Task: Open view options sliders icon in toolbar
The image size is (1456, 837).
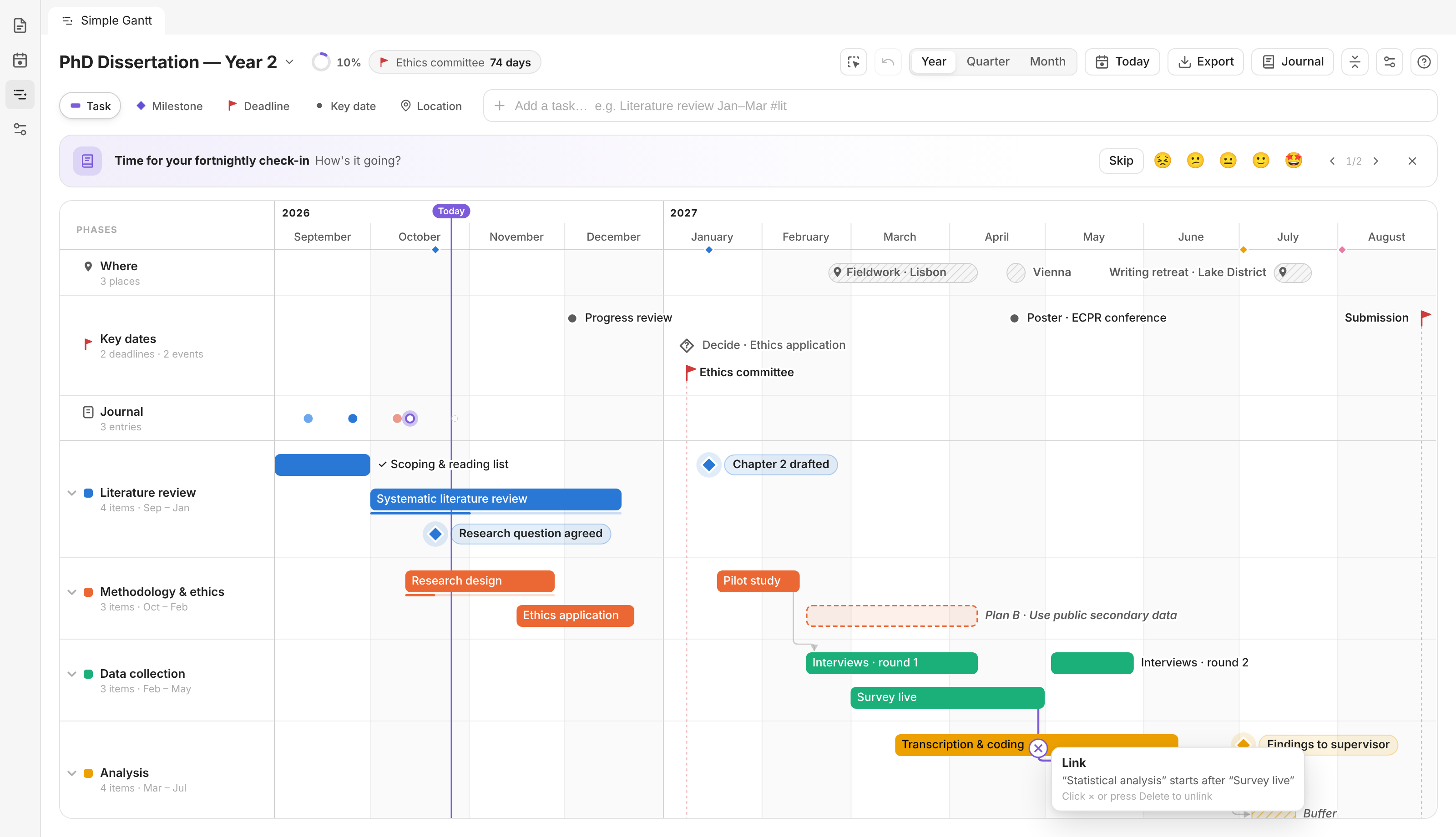Action: 1389,61
